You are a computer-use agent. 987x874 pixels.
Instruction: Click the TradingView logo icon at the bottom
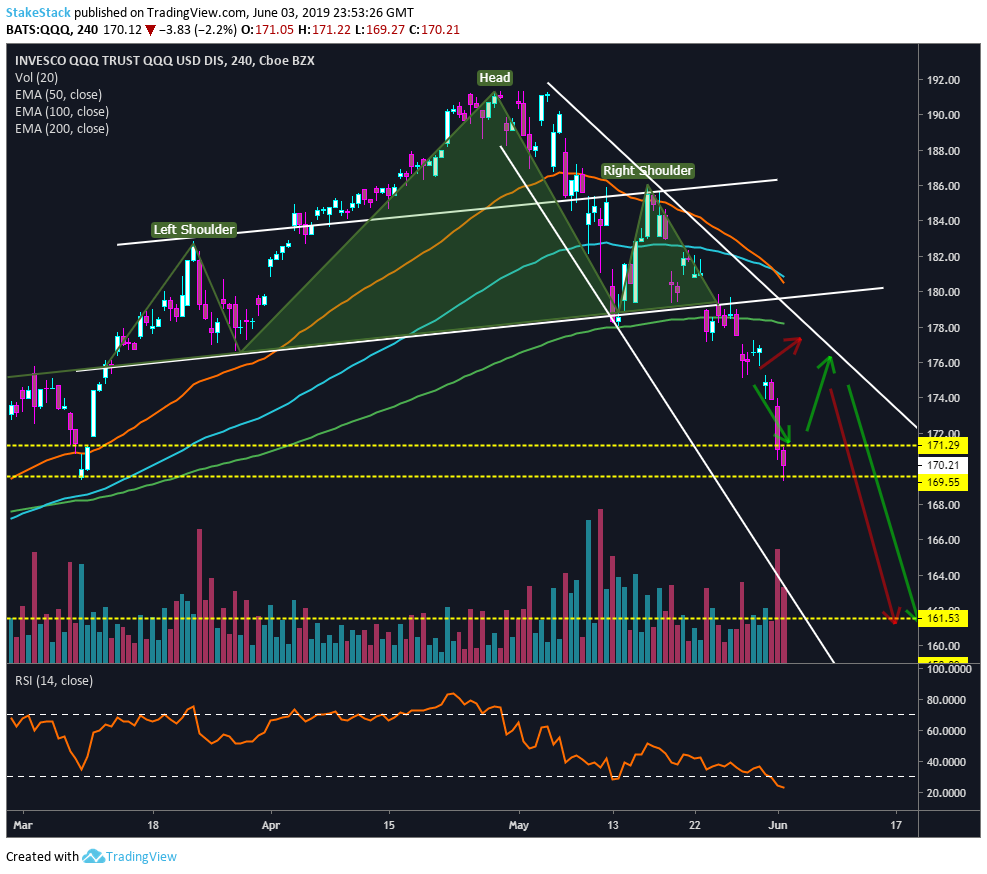(93, 856)
